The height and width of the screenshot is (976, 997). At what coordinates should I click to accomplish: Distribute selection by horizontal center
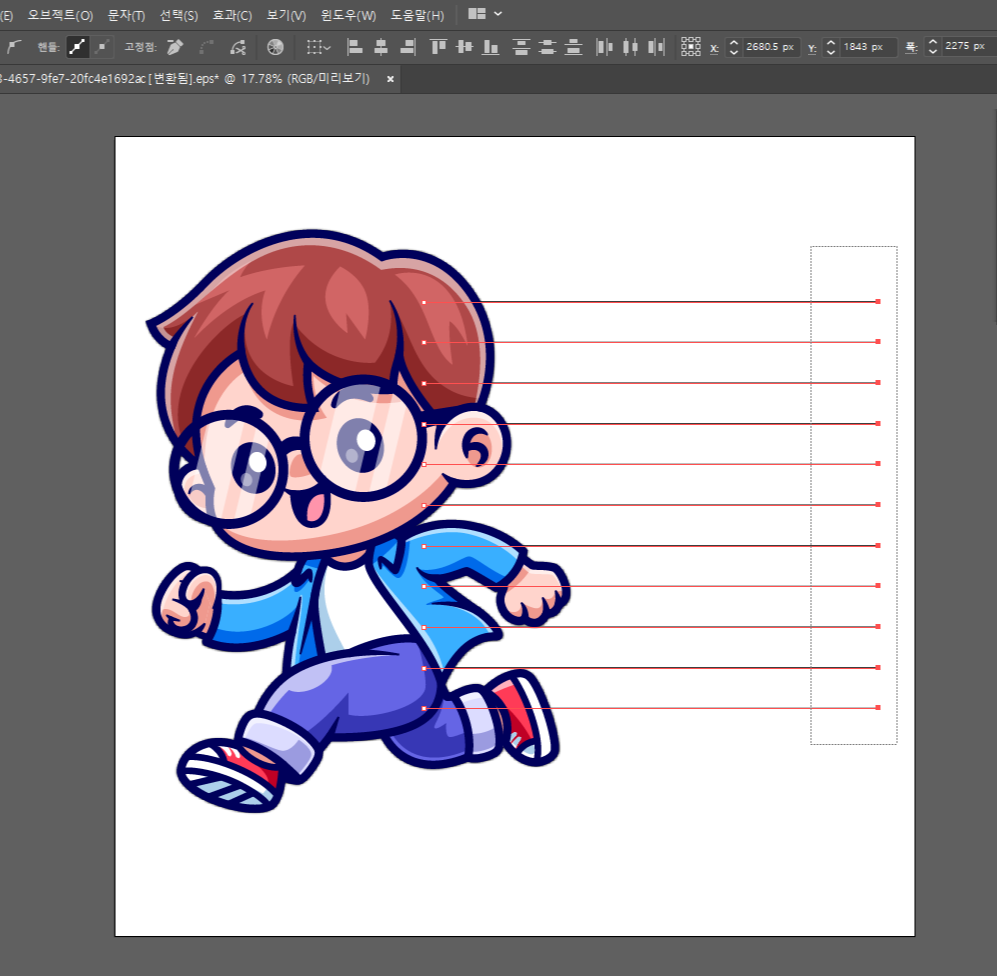(x=630, y=46)
